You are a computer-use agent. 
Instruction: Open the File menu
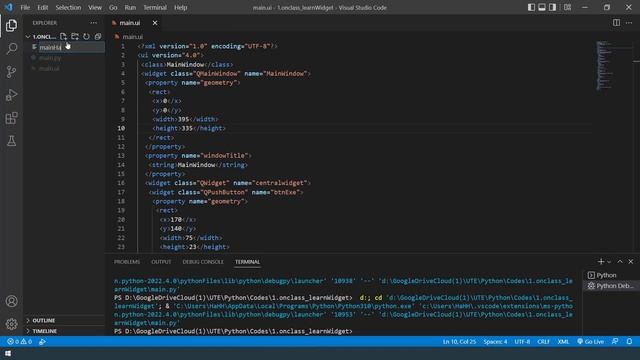click(x=25, y=7)
